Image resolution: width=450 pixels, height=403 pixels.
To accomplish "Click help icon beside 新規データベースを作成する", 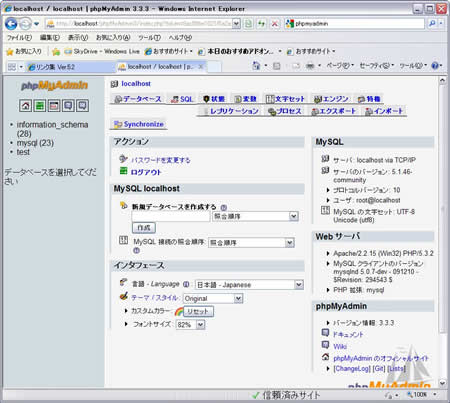I will pyautogui.click(x=224, y=207).
